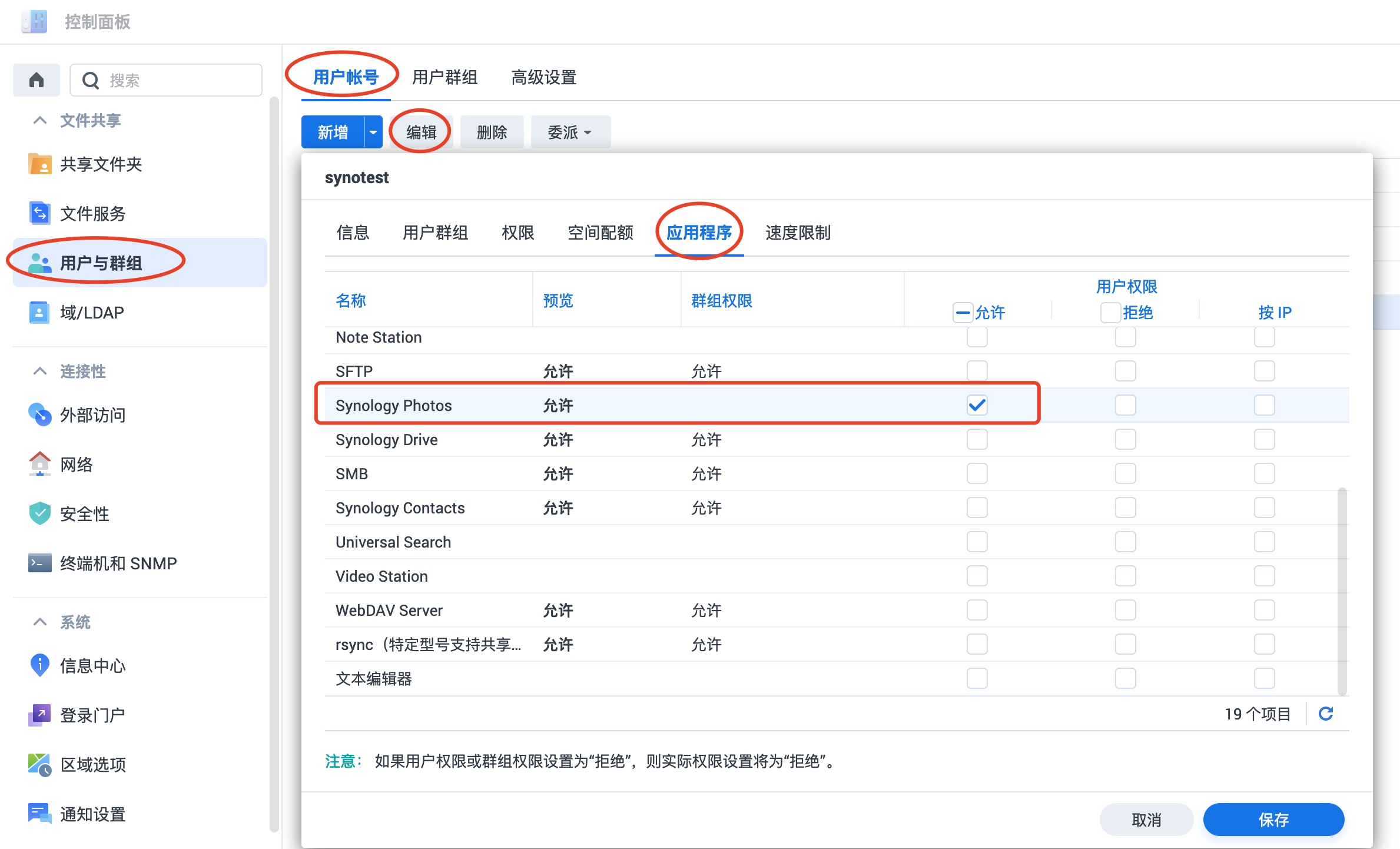Open the 委派 dropdown
The width and height of the screenshot is (1400, 849).
point(570,132)
